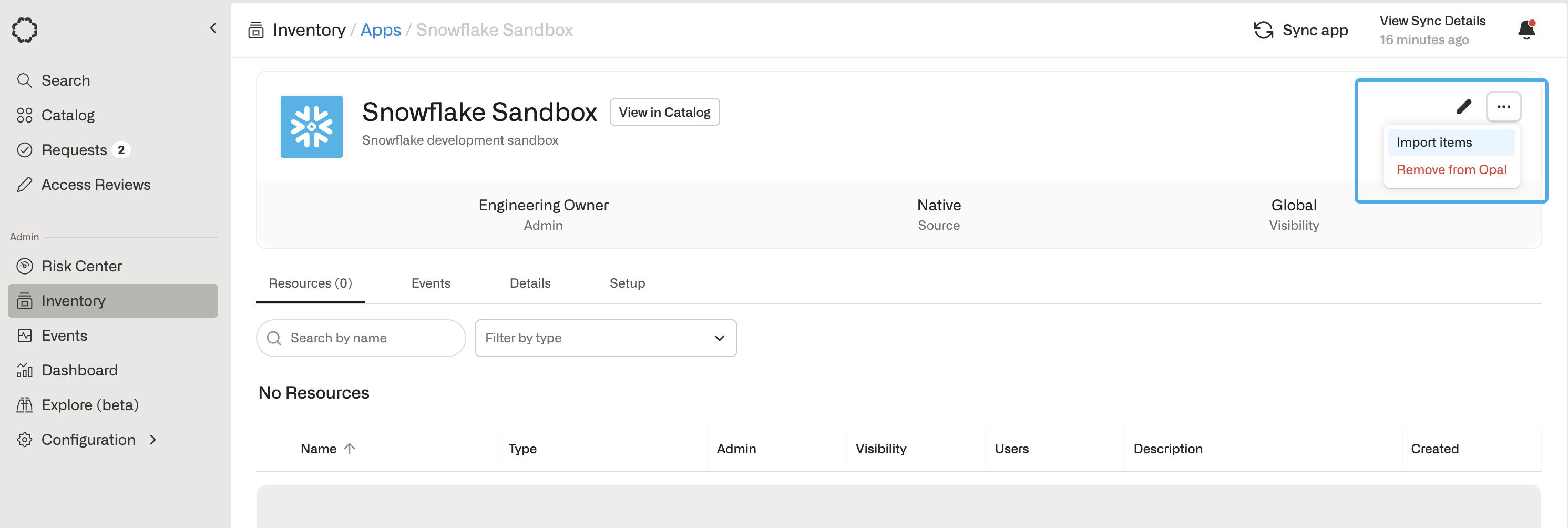Open notifications with the bell icon
The image size is (1568, 528).
point(1526,30)
